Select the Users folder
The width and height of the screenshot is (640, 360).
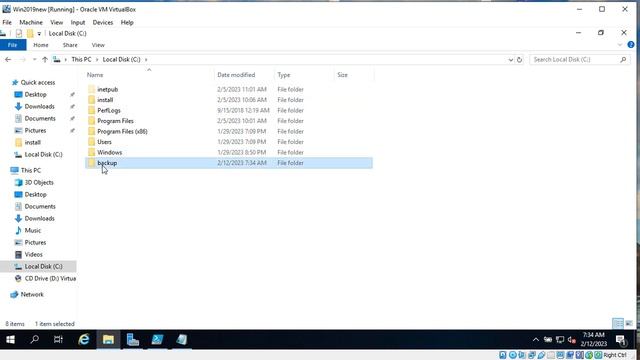(104, 142)
